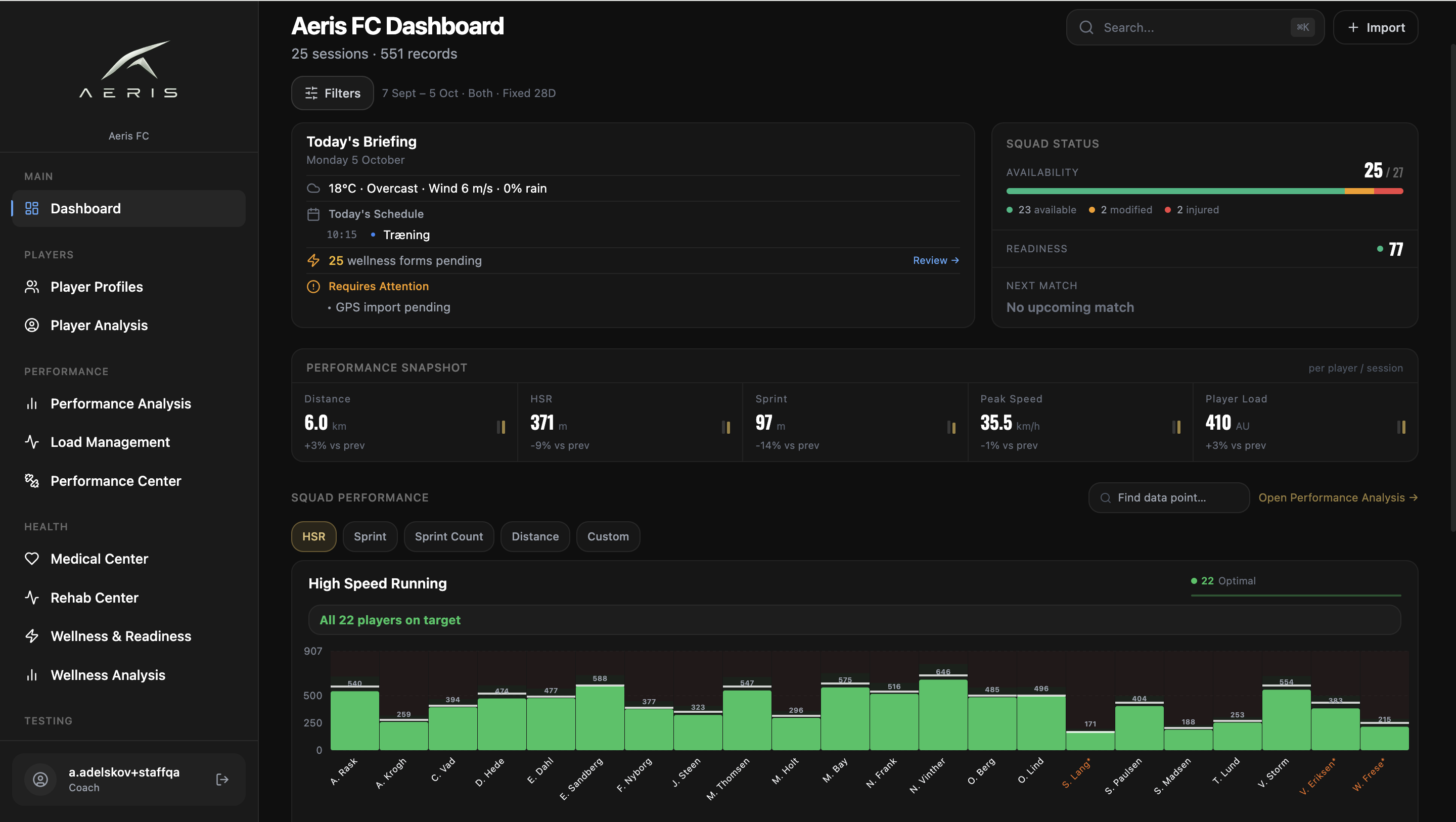The image size is (1456, 822).
Task: Click the Peak Speed snapshot card
Action: click(x=1080, y=422)
